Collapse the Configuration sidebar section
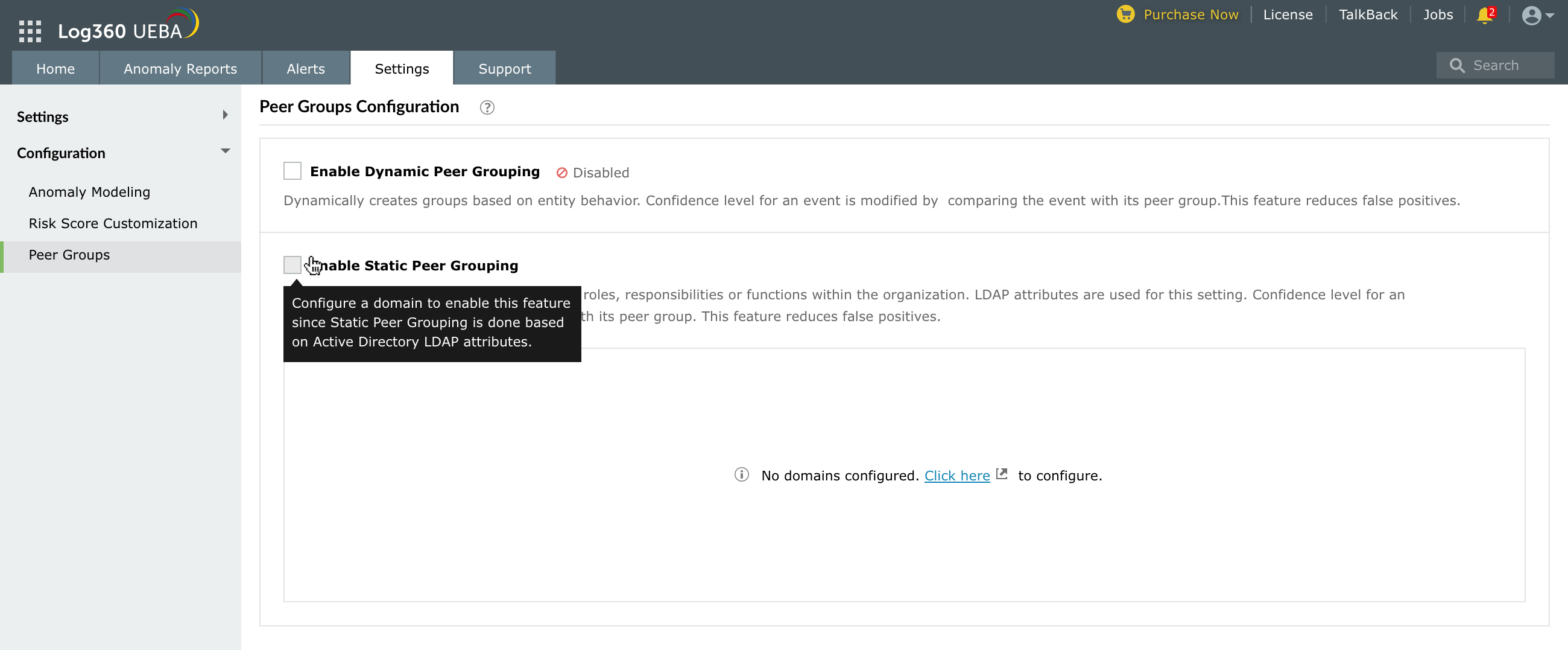 pos(225,151)
